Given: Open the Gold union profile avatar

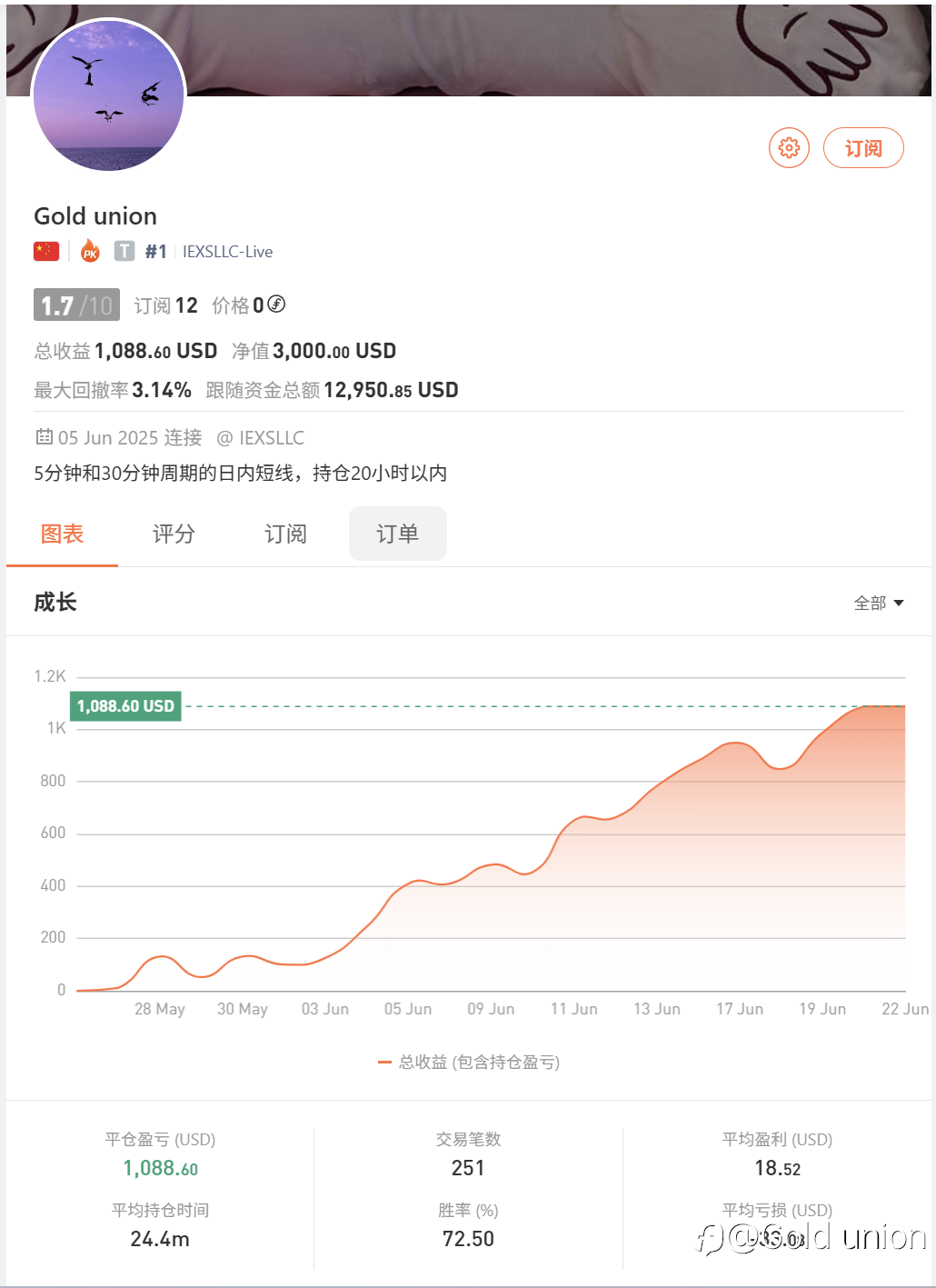Looking at the screenshot, I should click(x=108, y=95).
